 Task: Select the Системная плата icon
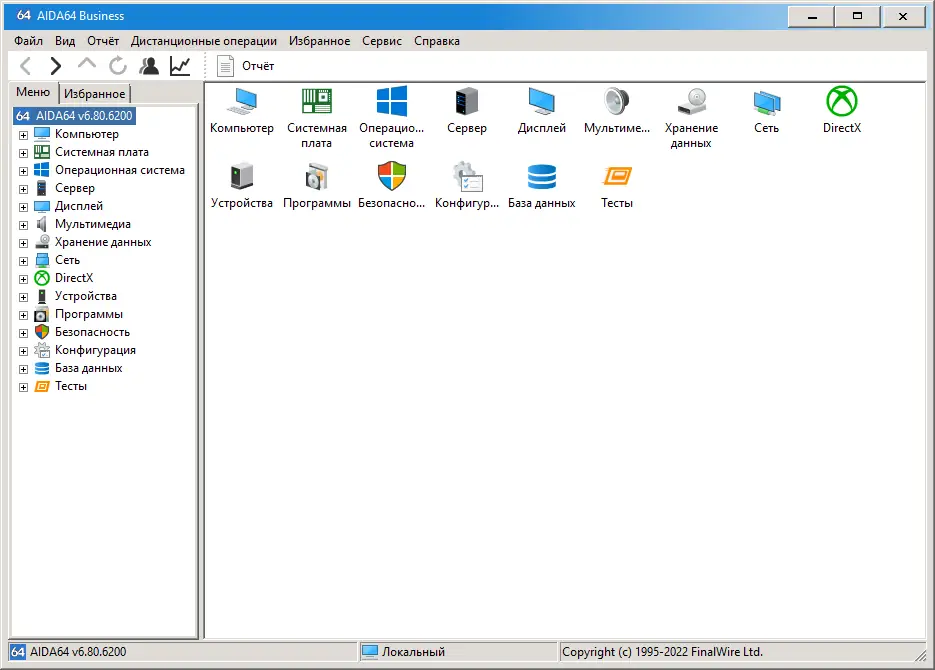click(316, 103)
